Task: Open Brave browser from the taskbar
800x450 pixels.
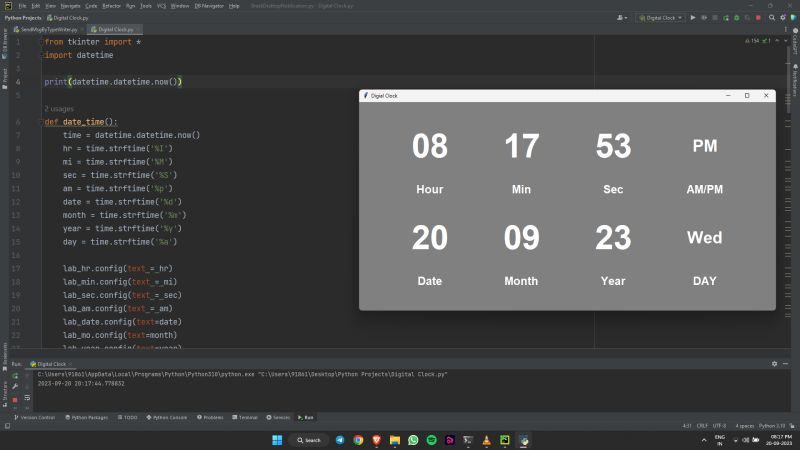Action: pyautogui.click(x=377, y=440)
